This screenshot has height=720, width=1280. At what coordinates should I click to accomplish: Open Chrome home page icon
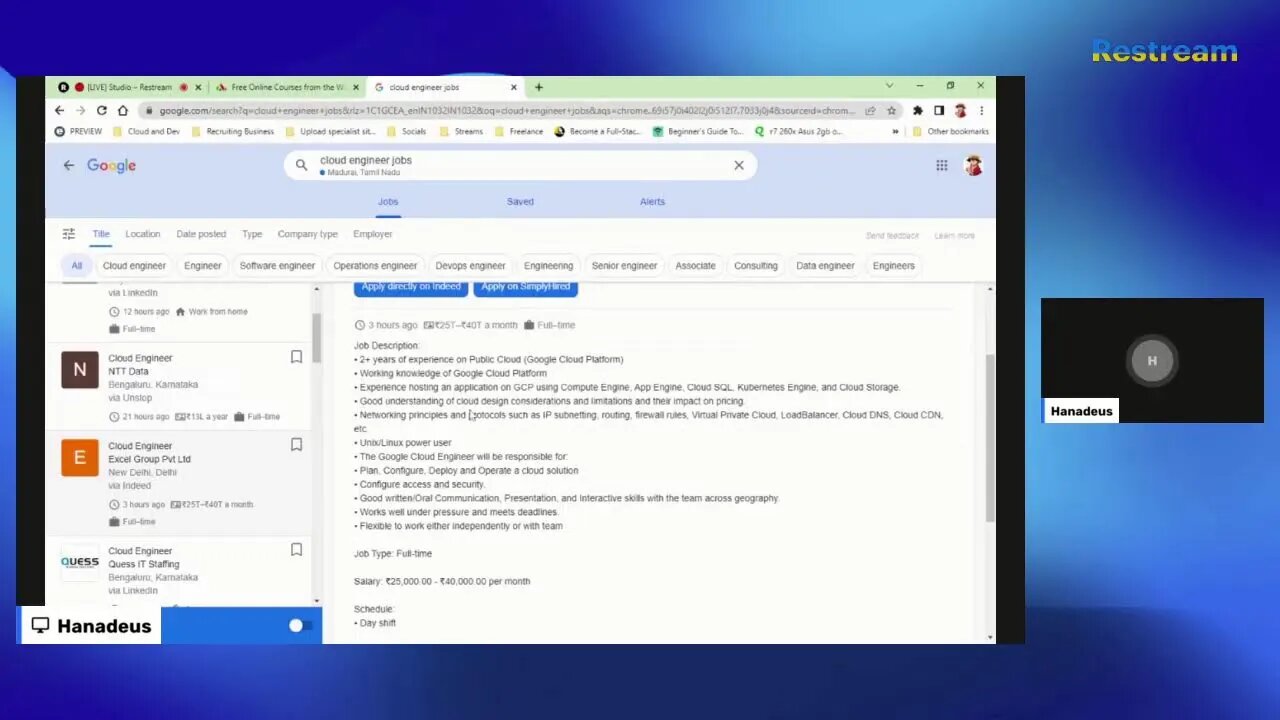[122, 110]
